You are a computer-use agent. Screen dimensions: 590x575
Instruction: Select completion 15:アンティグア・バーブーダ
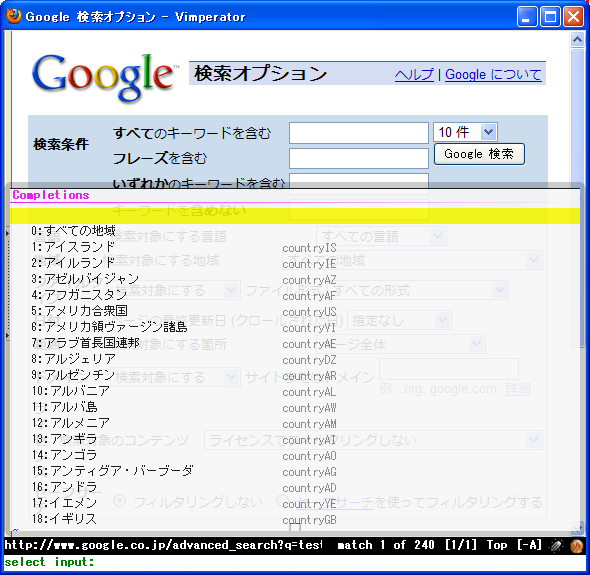pos(113,471)
